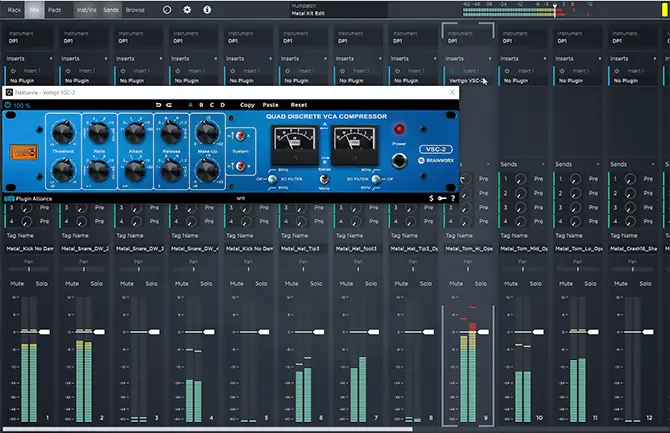Click the volume fader handle on channel 9
Image resolution: width=670 pixels, height=433 pixels.
click(x=483, y=332)
